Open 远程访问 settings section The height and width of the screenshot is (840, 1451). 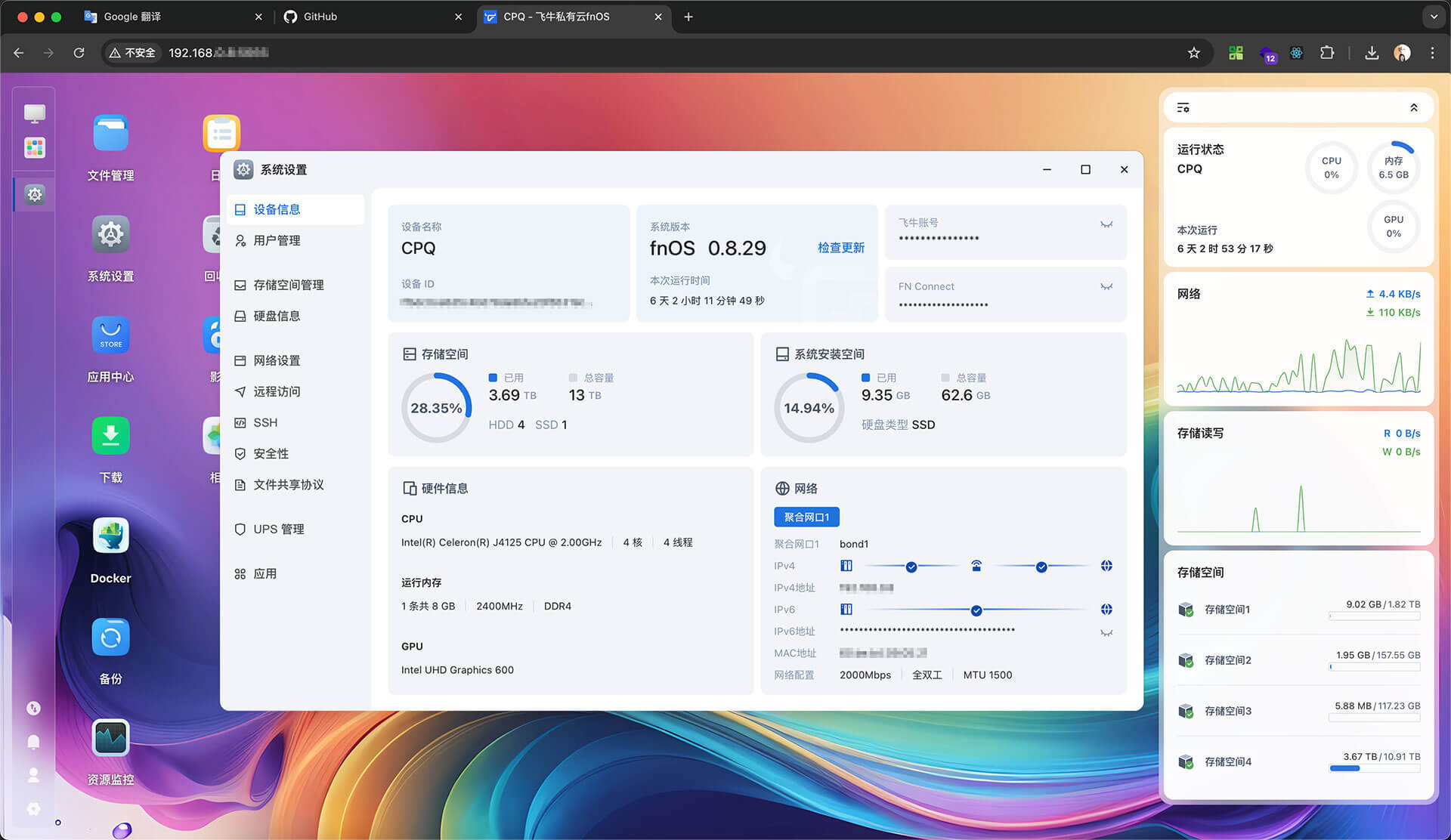(295, 391)
